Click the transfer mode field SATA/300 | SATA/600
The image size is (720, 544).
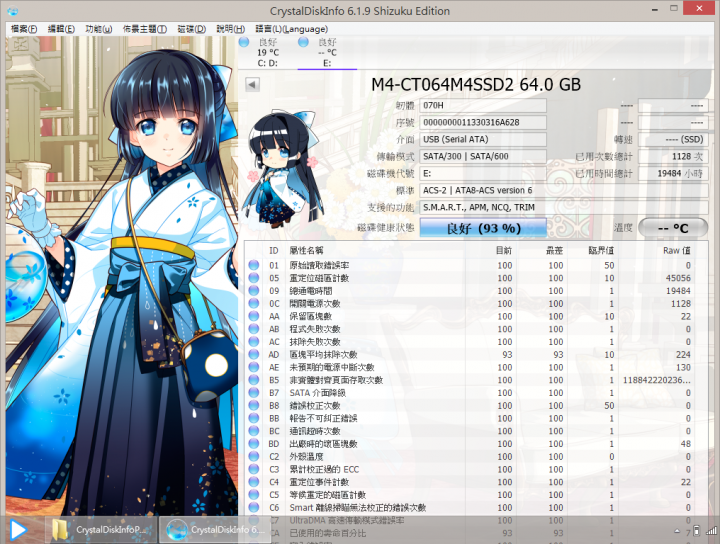click(483, 157)
